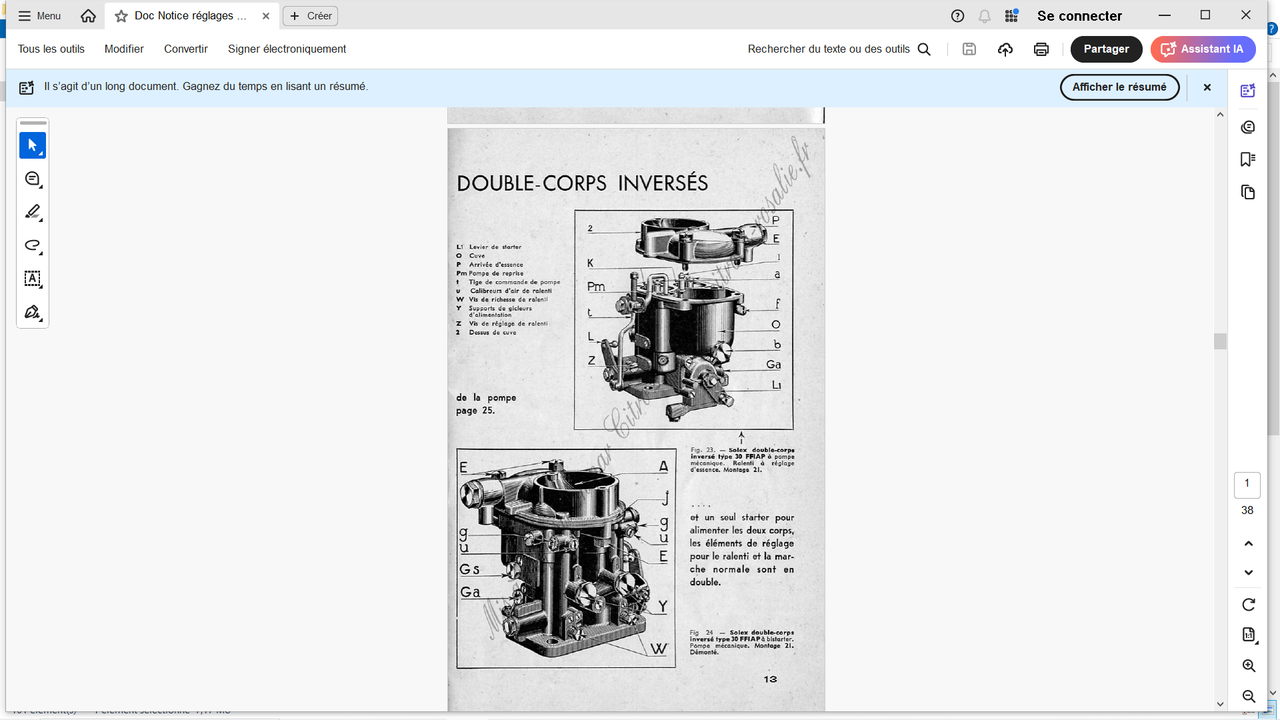This screenshot has width=1280, height=720.
Task: Rotate the page with the rotate icon
Action: pos(1248,605)
